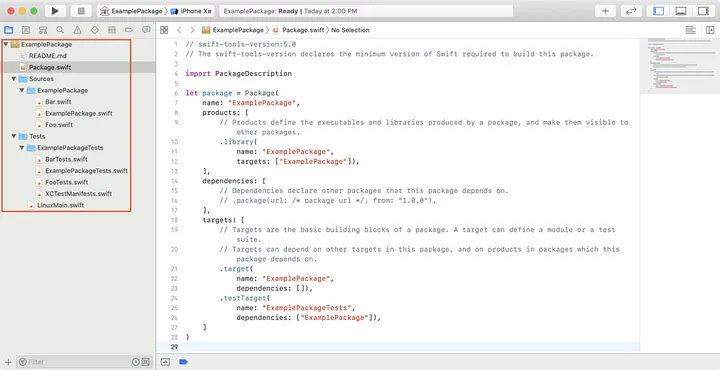This screenshot has width=720, height=370.
Task: Show the Find navigator magnifier tab
Action: 60,30
